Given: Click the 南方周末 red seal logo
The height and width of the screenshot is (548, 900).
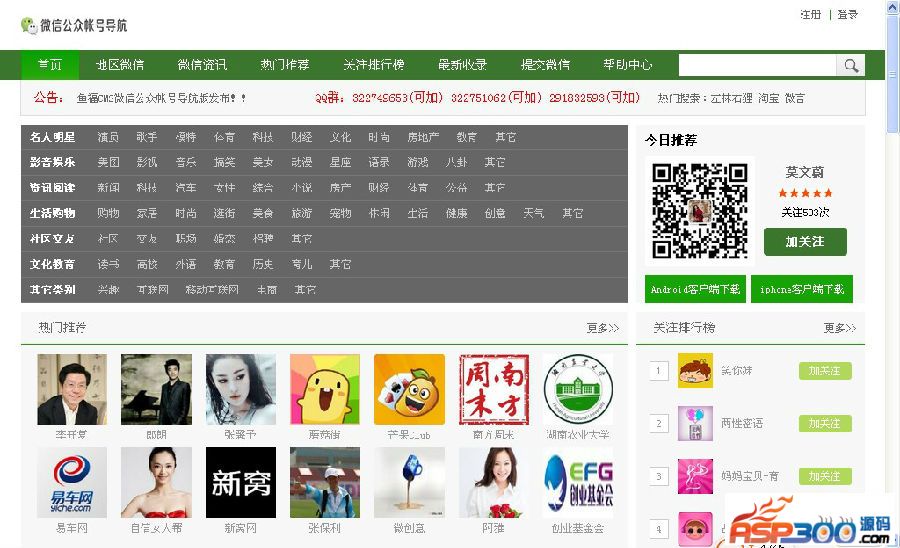Looking at the screenshot, I should point(494,389).
